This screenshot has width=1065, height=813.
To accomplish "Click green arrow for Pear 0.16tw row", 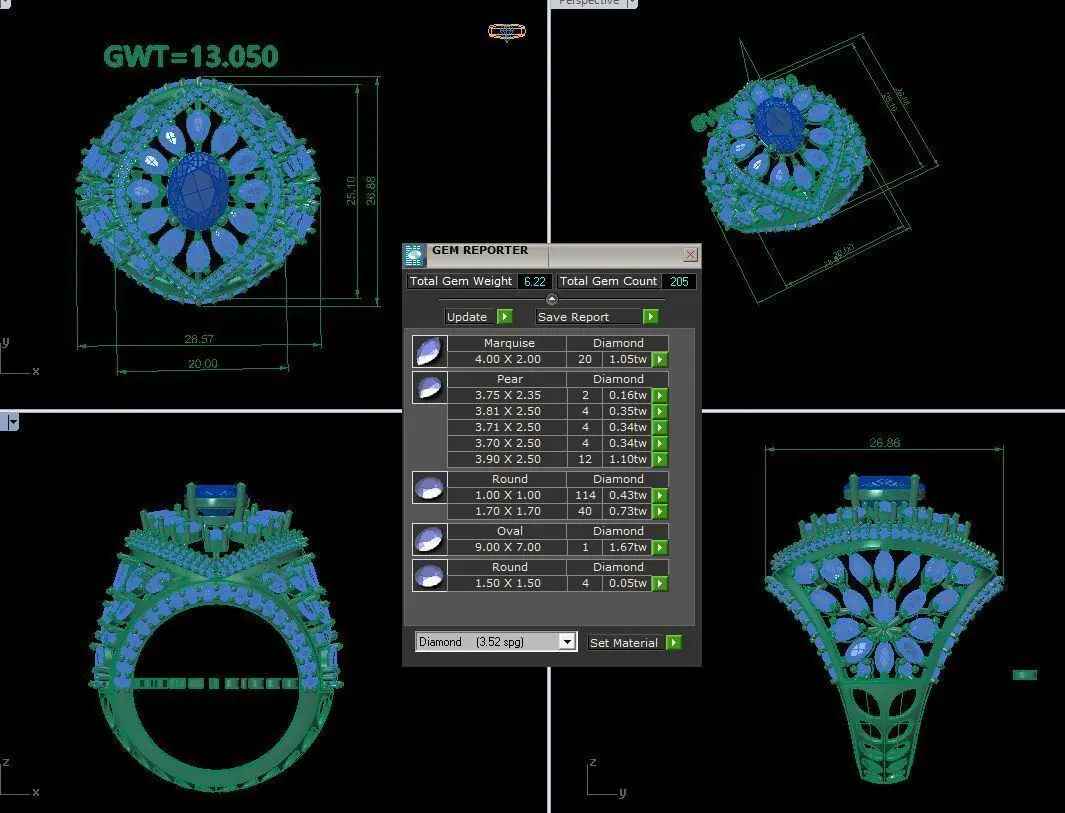I will point(660,395).
